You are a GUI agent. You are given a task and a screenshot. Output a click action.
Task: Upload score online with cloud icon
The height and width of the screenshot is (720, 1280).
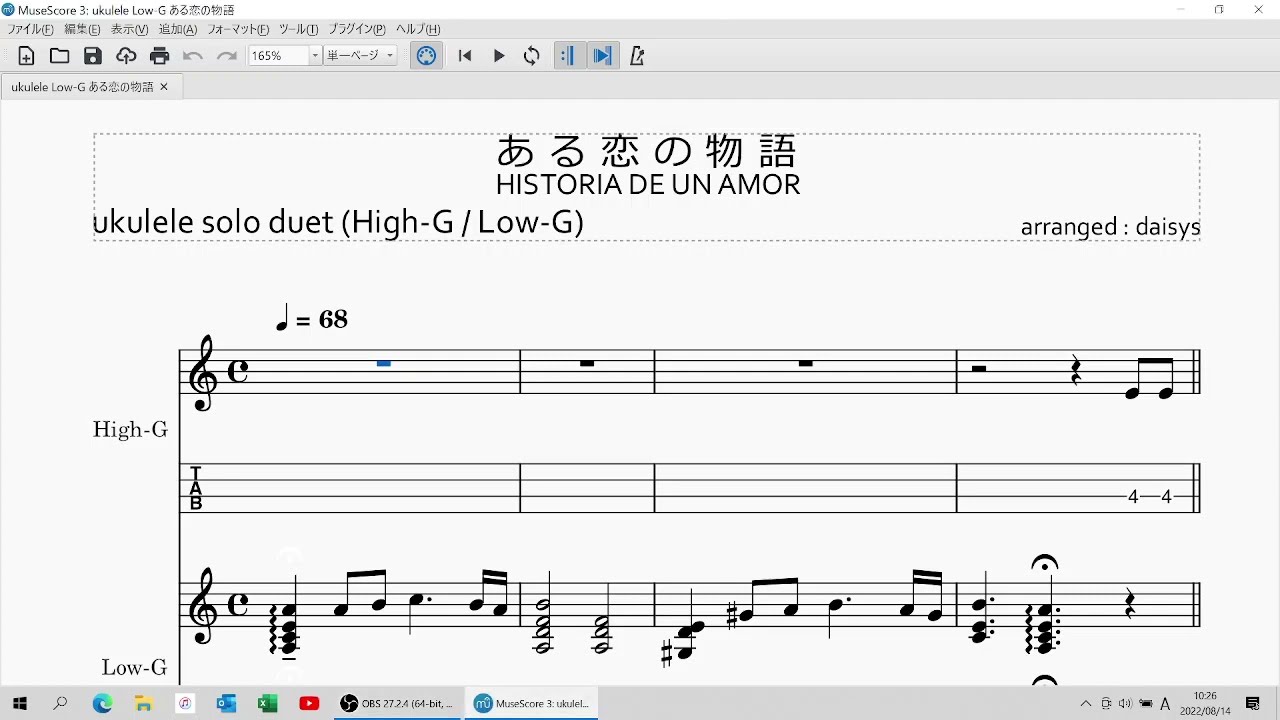coord(126,56)
